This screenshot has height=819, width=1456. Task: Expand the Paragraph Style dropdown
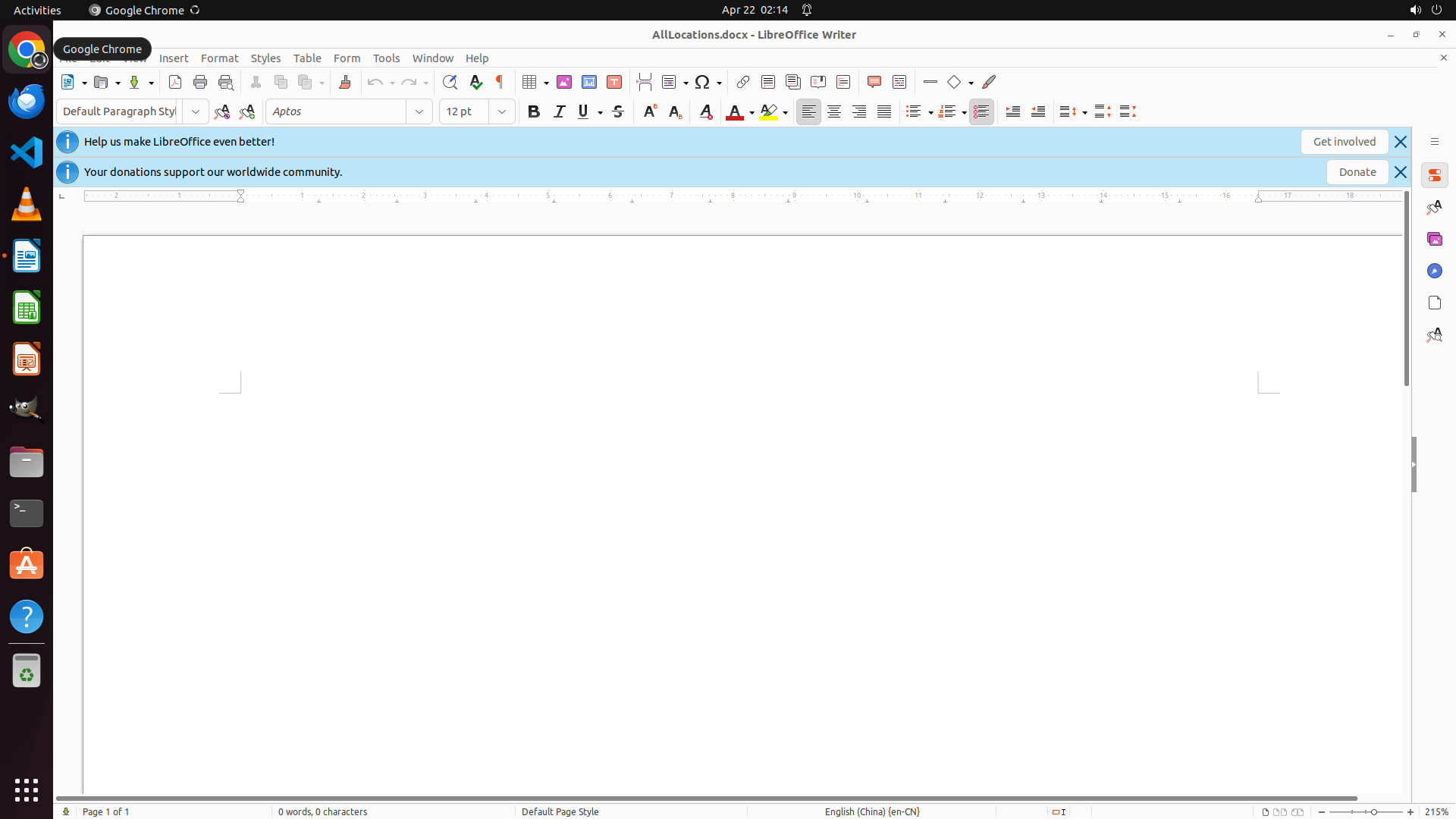196,111
